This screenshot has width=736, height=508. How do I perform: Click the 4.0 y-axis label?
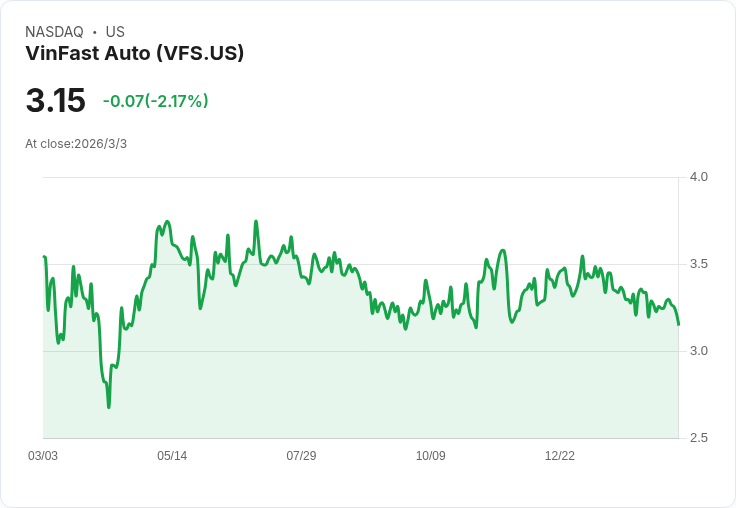pos(698,177)
